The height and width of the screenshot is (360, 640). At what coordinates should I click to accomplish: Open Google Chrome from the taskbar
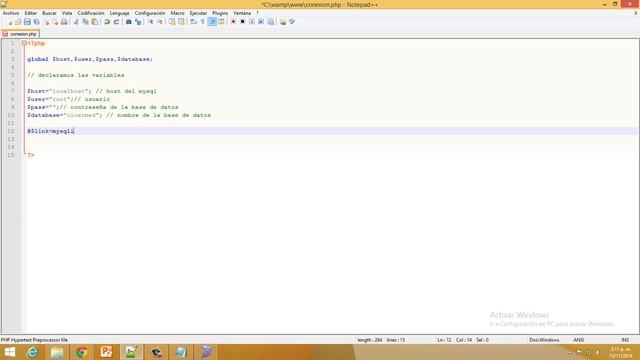point(82,352)
